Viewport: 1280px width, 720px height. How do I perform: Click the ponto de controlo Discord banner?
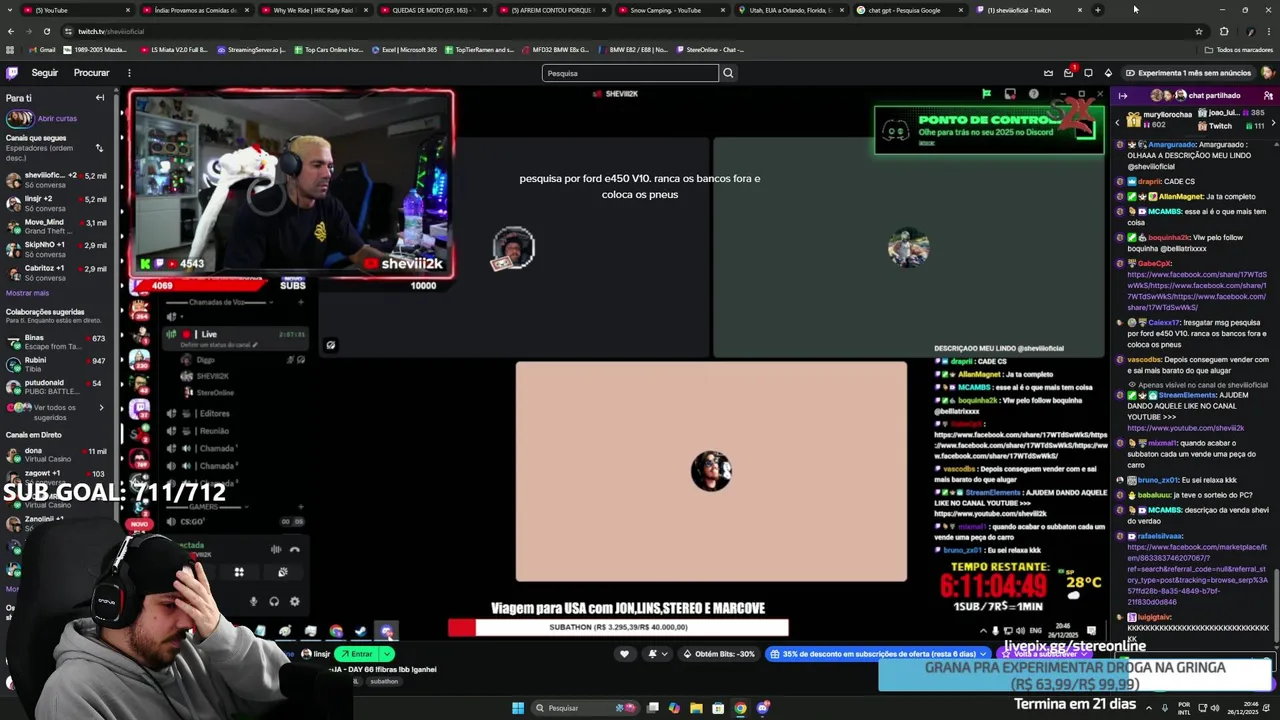[989, 130]
